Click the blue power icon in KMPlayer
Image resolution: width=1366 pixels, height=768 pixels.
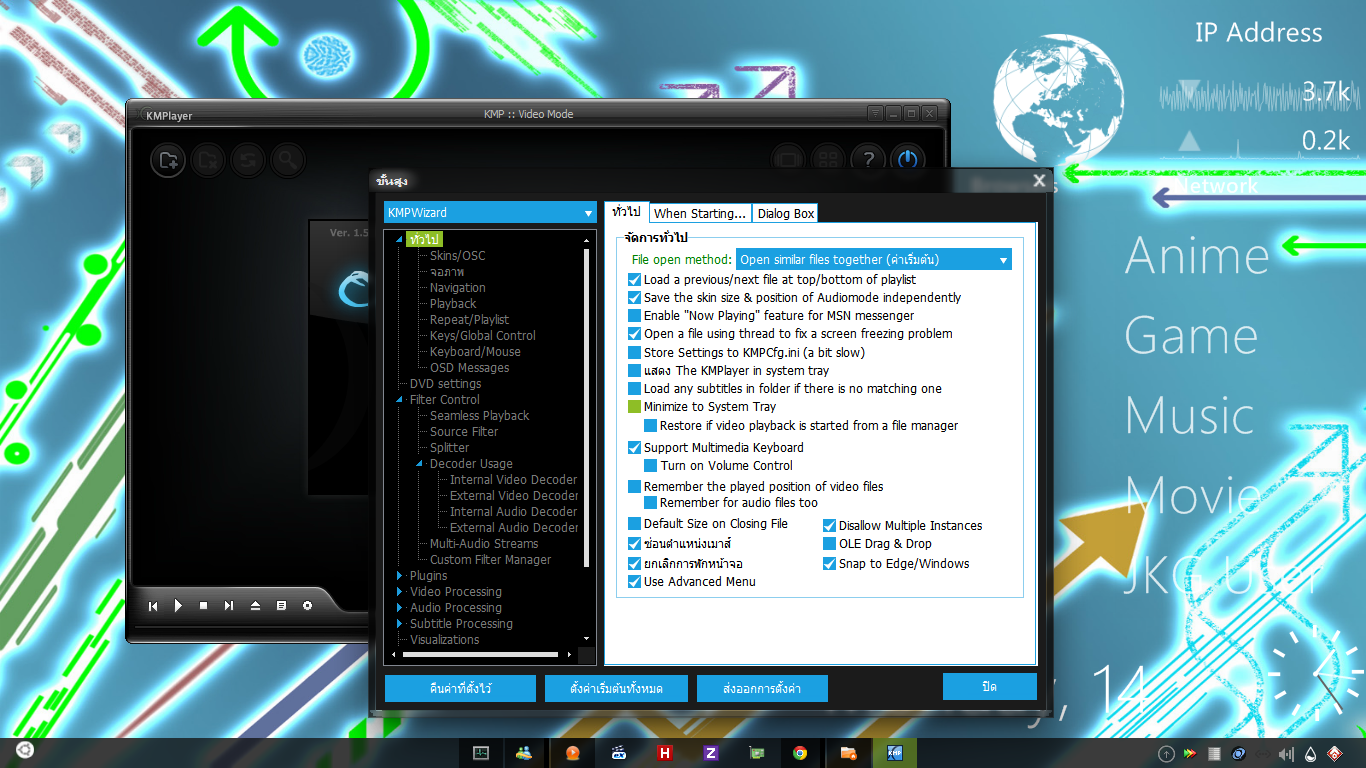click(908, 159)
